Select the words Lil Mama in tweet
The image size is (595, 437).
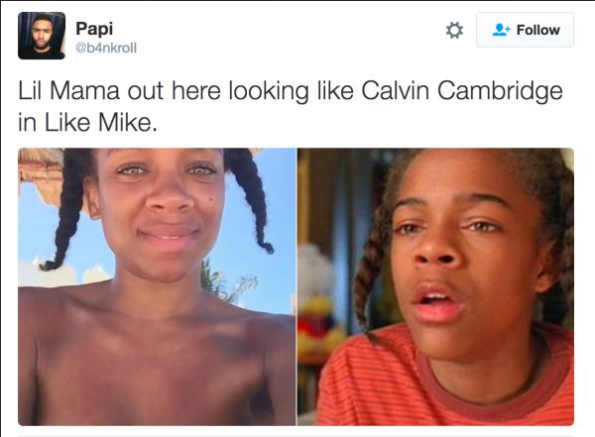(69, 91)
